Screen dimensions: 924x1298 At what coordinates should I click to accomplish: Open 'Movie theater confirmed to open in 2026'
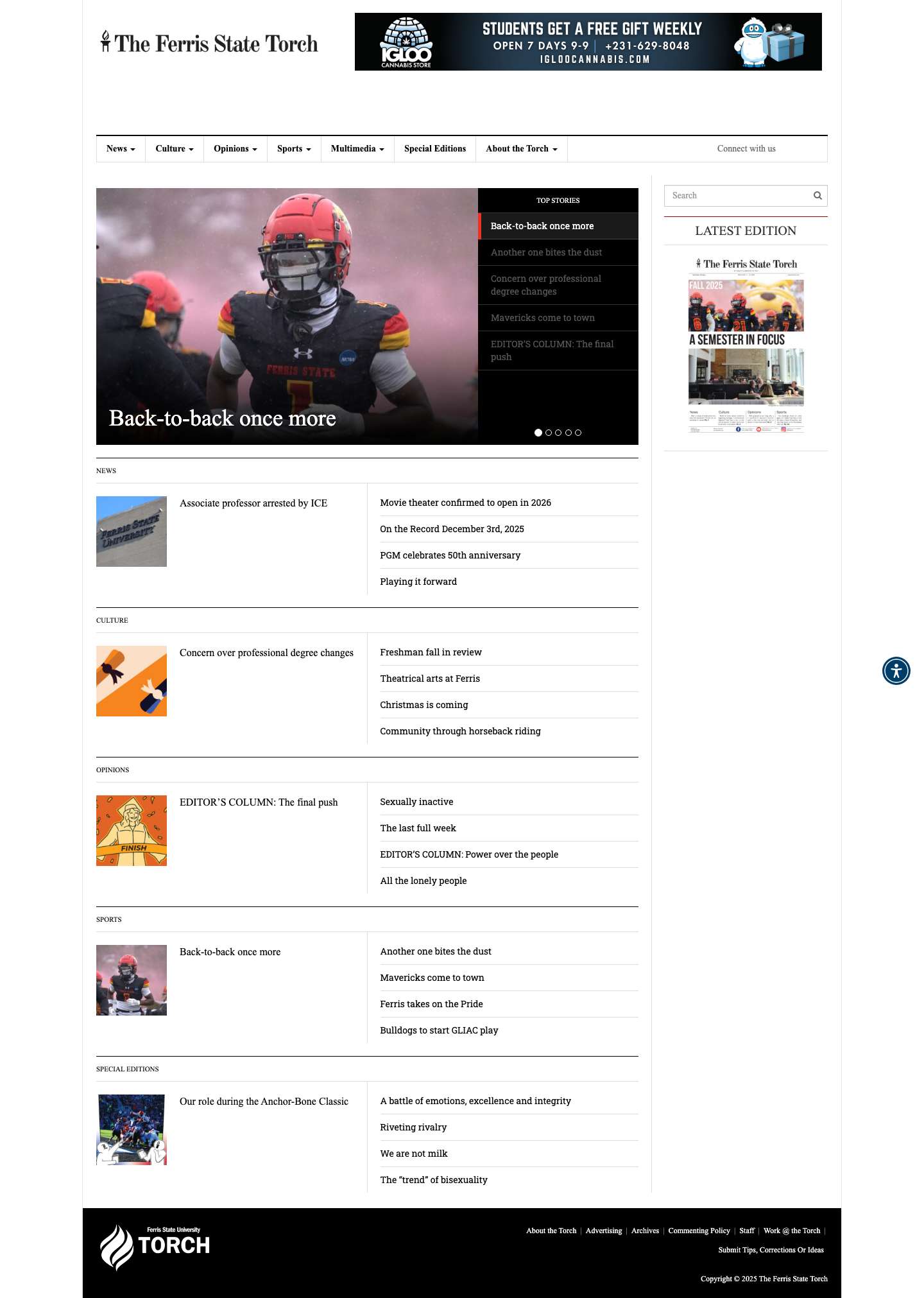click(x=465, y=503)
